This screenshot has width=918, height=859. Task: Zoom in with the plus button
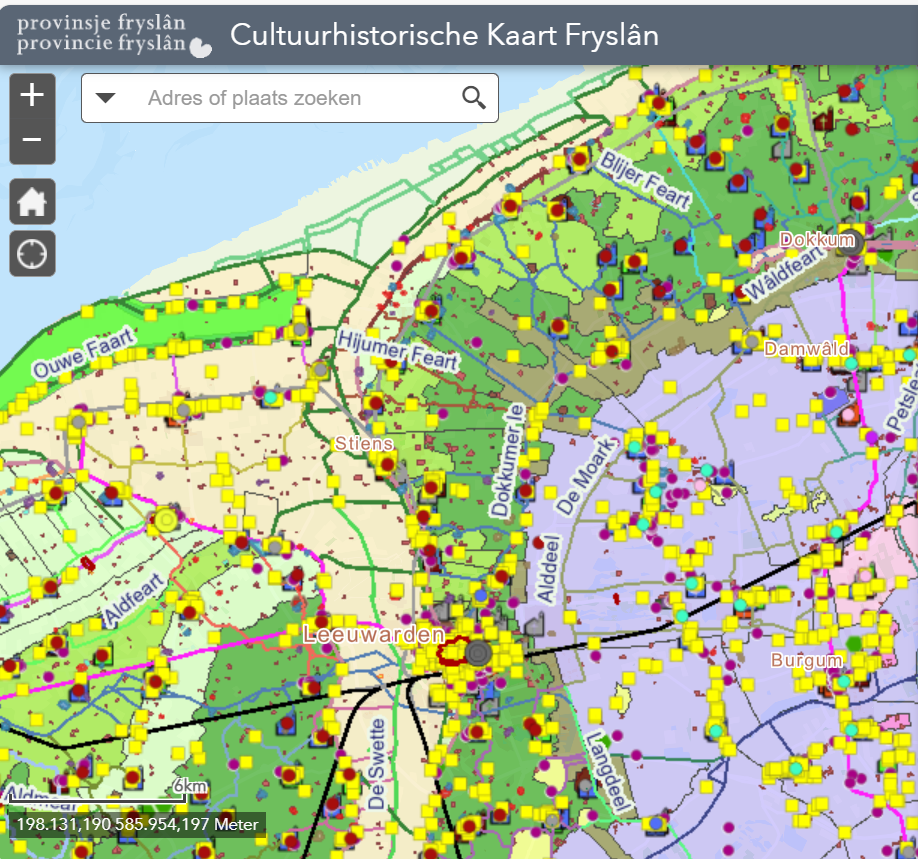pos(32,96)
